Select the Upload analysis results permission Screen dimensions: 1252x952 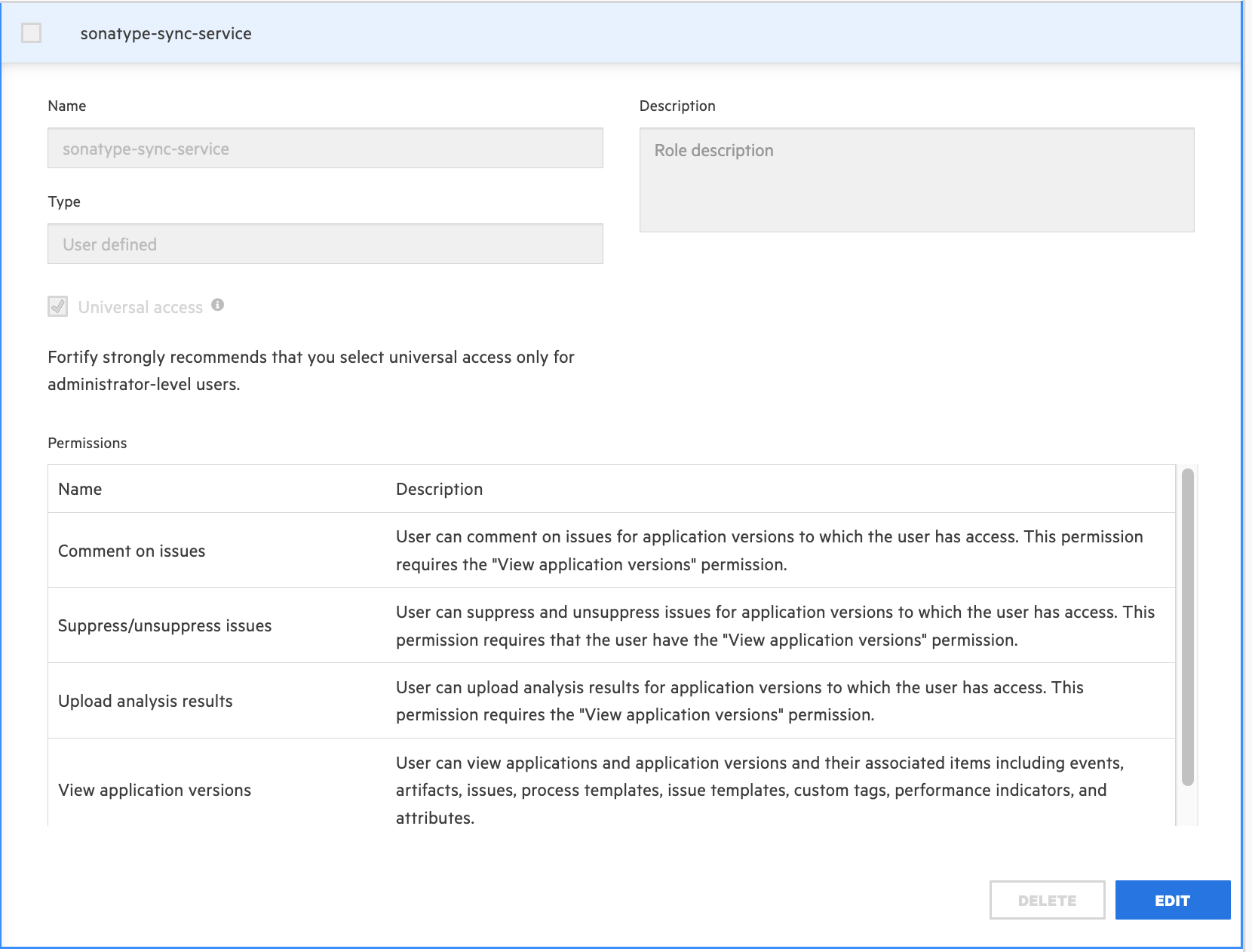(x=146, y=701)
